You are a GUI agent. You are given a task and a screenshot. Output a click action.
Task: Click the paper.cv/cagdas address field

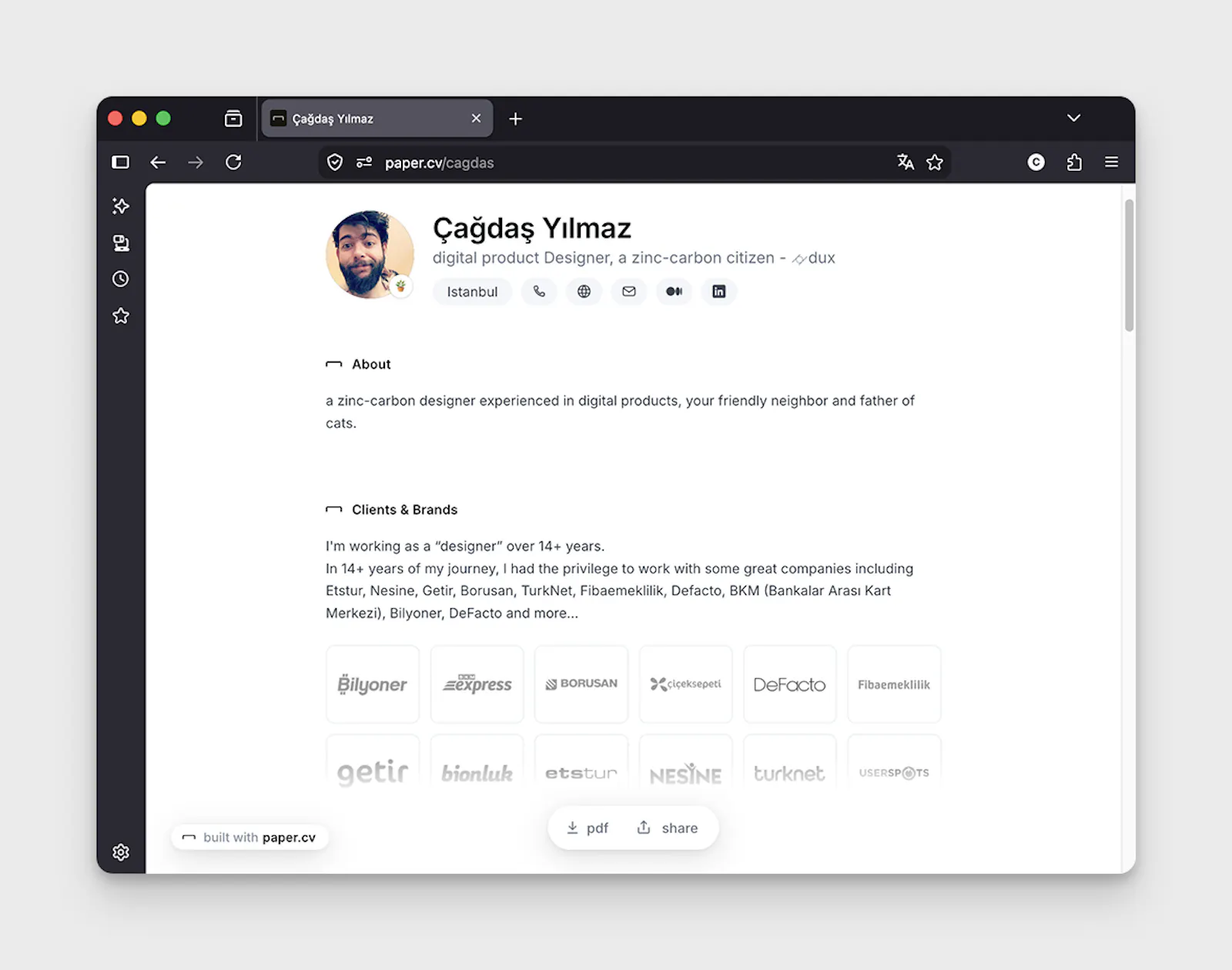634,162
